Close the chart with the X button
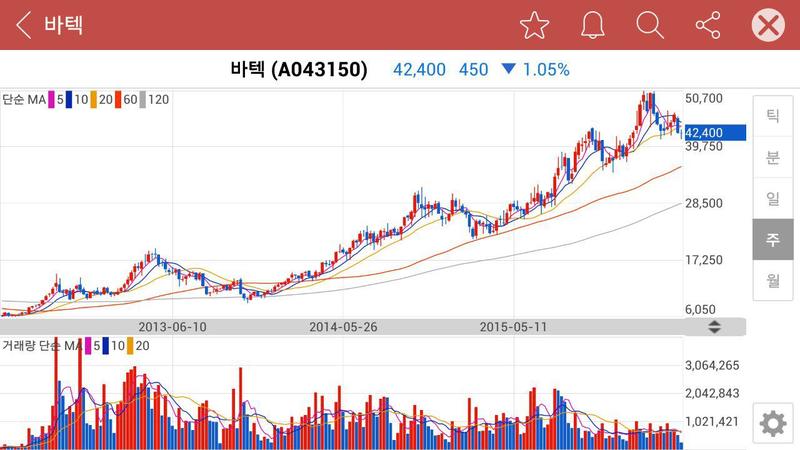 tap(768, 25)
